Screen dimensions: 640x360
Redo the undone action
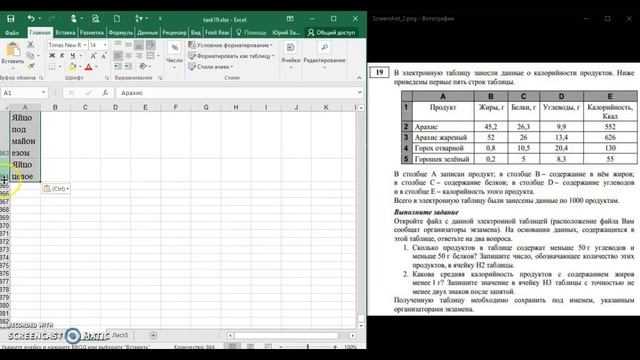(52, 19)
